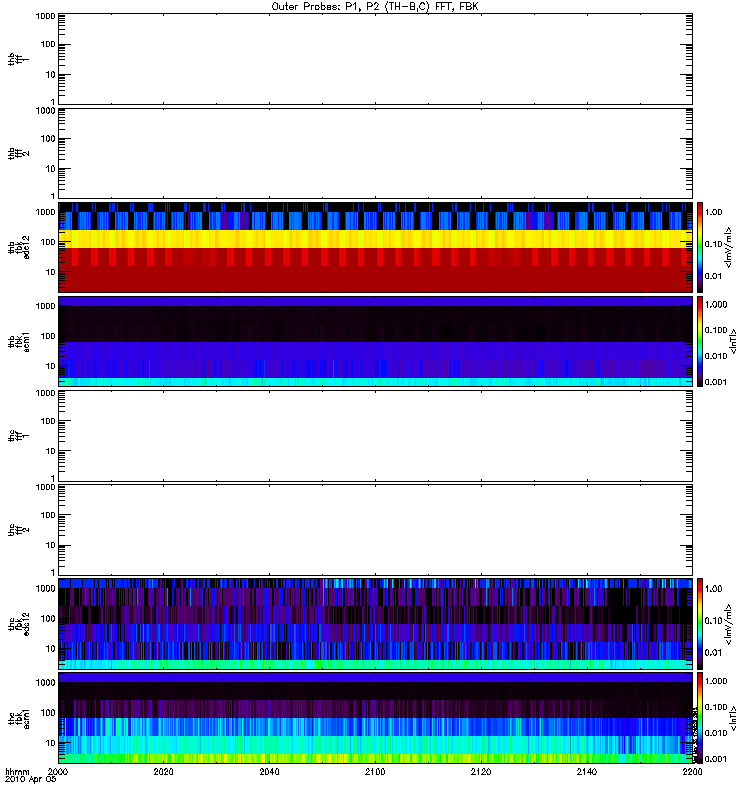Click the "hhmm" axis unit label

pos(17,771)
